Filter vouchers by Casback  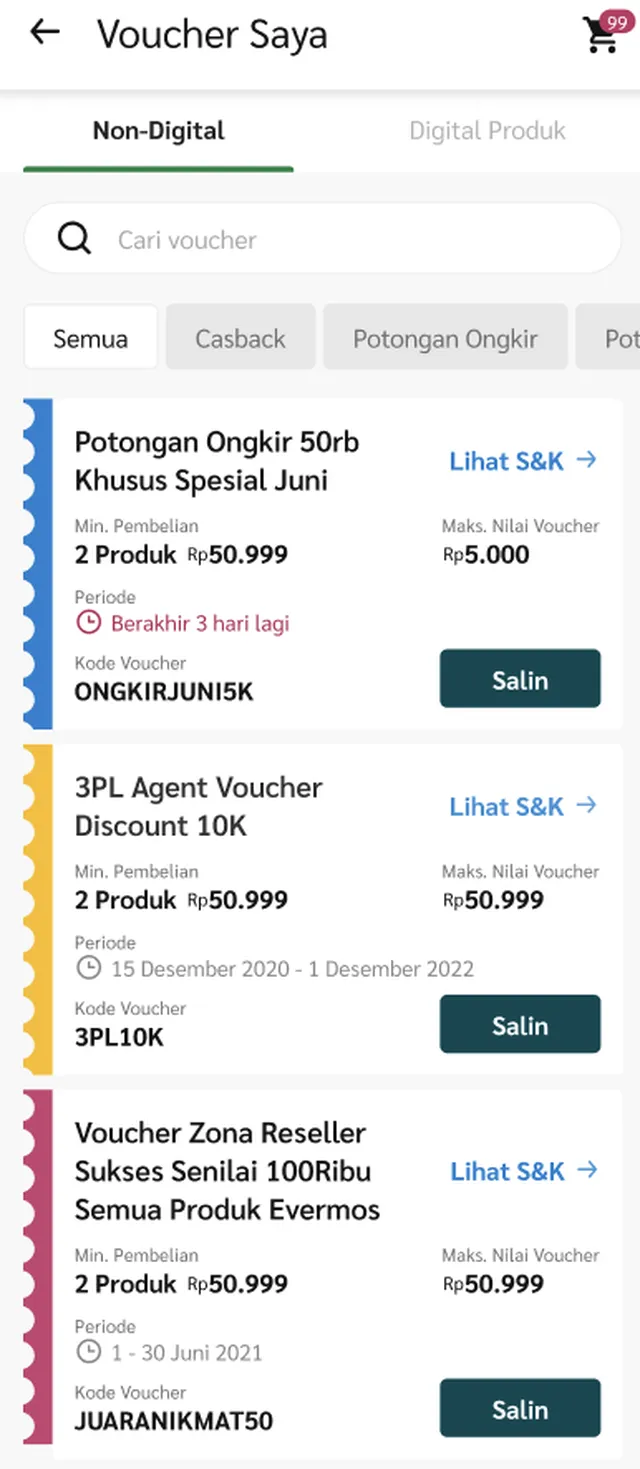(240, 338)
